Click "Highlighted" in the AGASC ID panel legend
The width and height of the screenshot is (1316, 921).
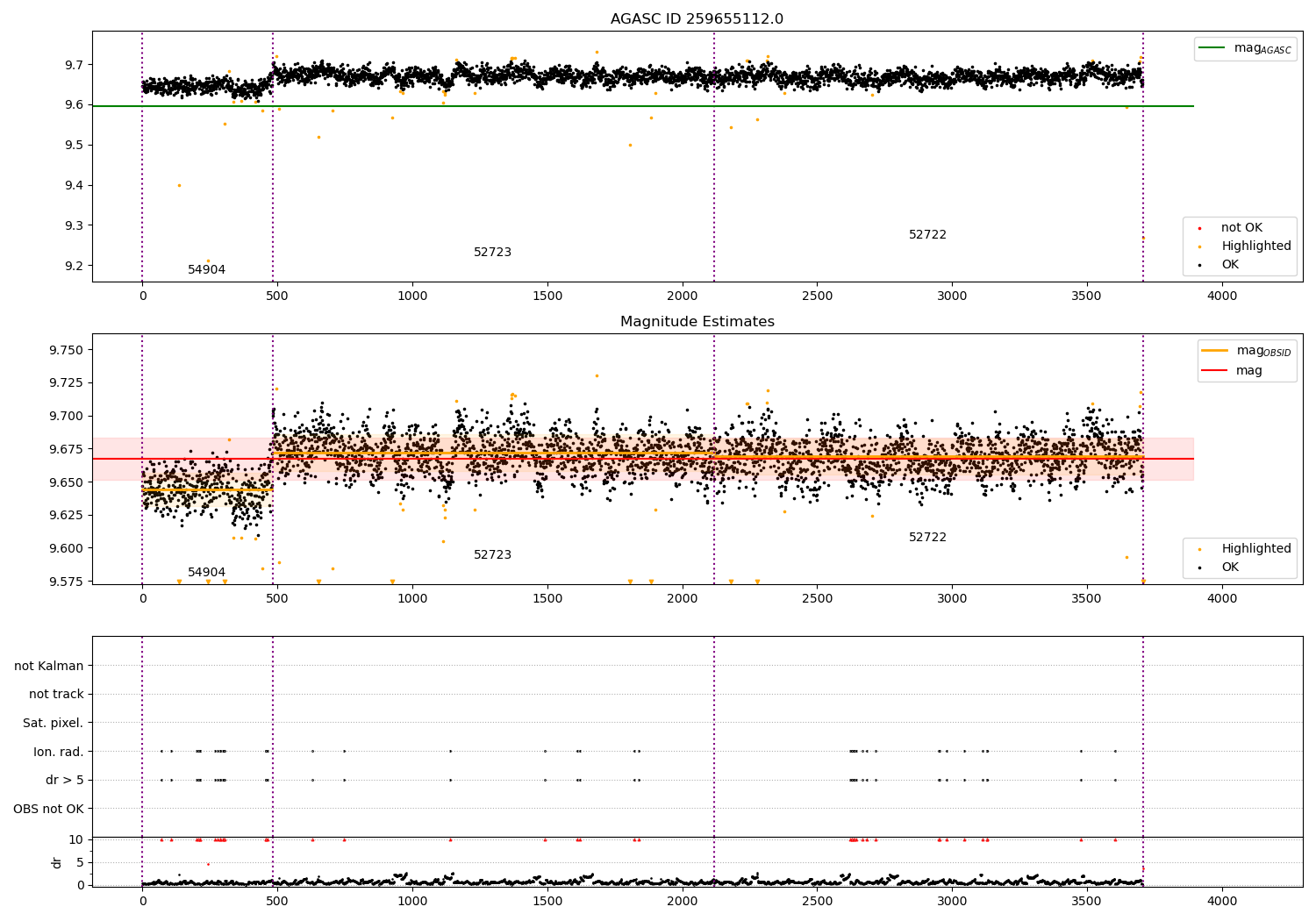coord(1256,246)
